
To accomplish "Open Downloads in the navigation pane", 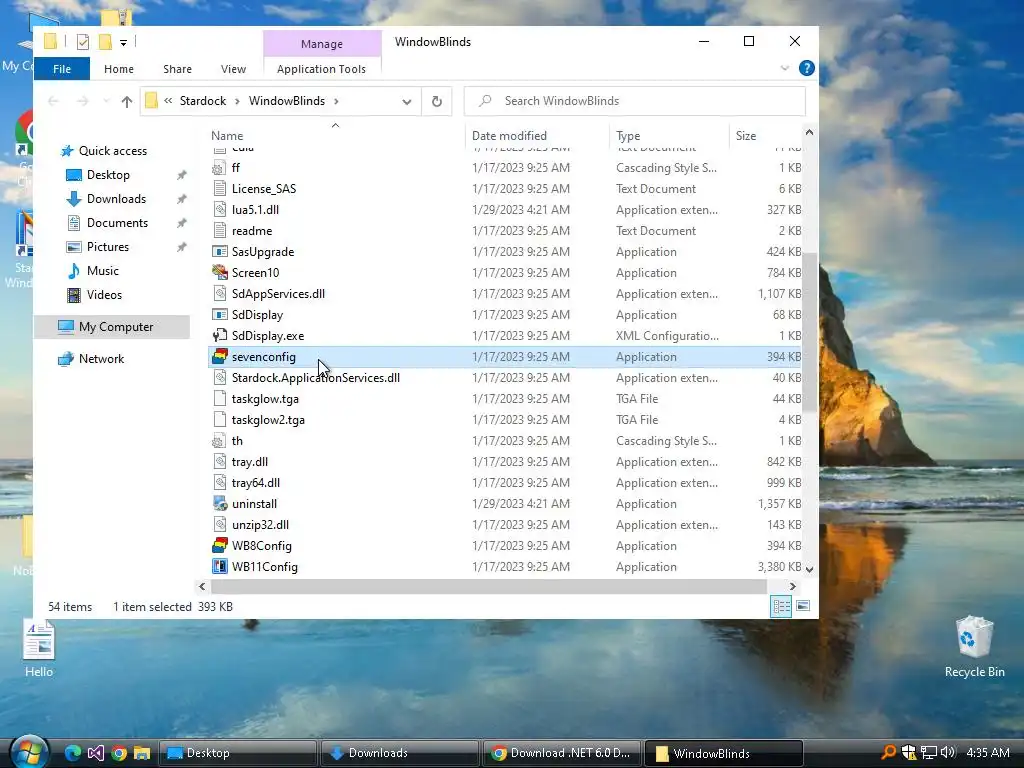I will tap(116, 199).
